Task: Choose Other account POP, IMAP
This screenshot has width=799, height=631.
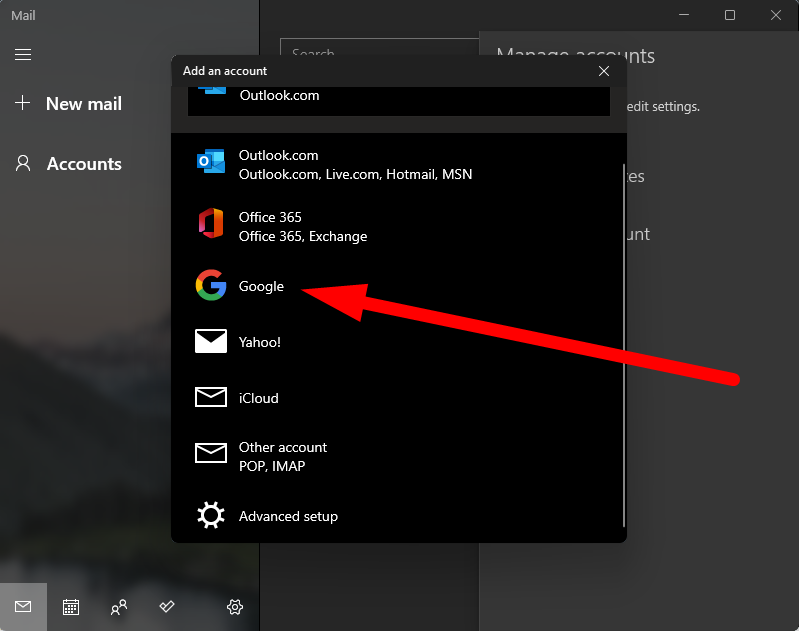Action: point(397,456)
